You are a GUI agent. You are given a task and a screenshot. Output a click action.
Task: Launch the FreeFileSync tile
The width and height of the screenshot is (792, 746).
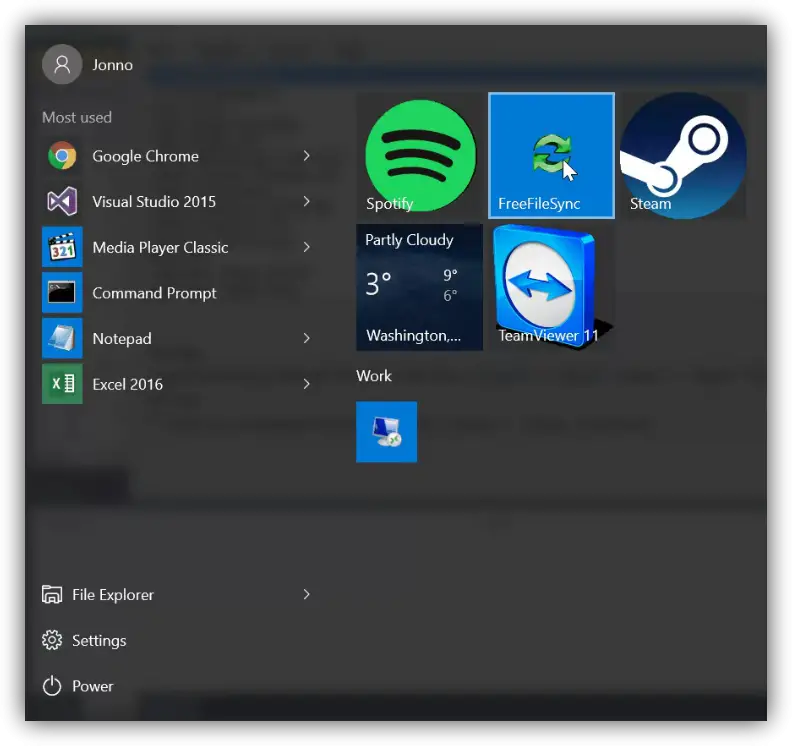tap(552, 156)
